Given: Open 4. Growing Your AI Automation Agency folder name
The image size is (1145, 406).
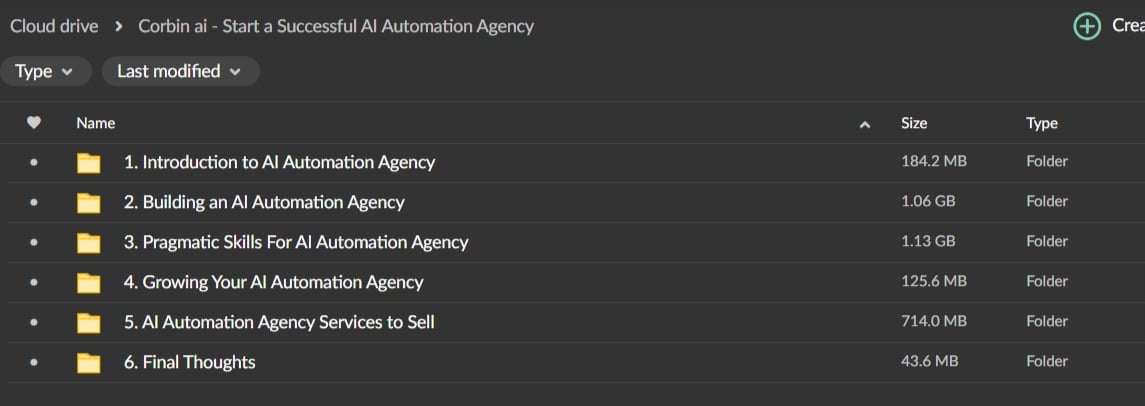Looking at the screenshot, I should [x=273, y=282].
